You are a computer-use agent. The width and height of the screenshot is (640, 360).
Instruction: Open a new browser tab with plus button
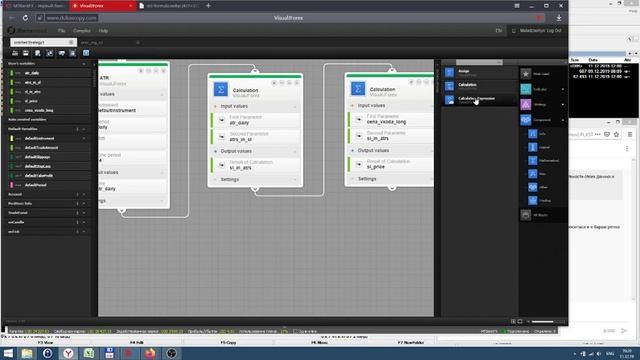click(208, 6)
